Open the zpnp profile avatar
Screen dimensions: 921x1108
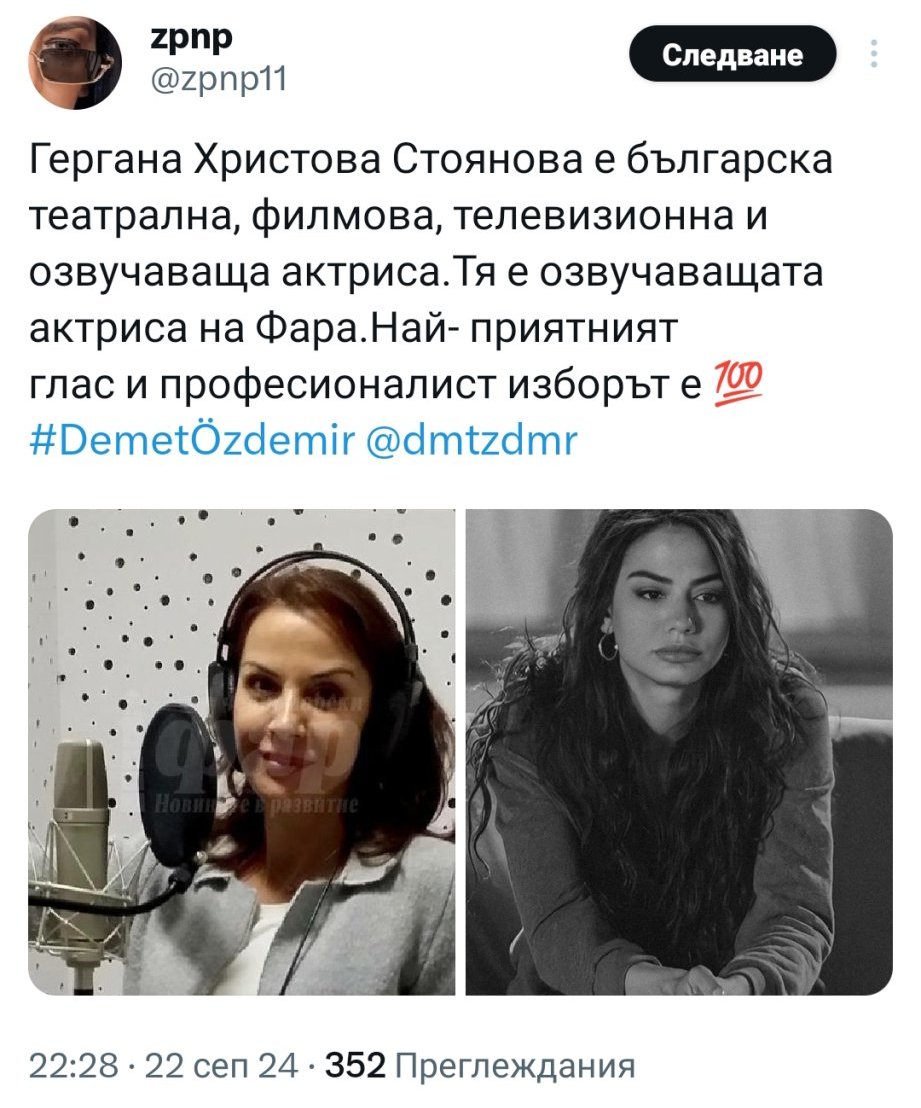(74, 63)
